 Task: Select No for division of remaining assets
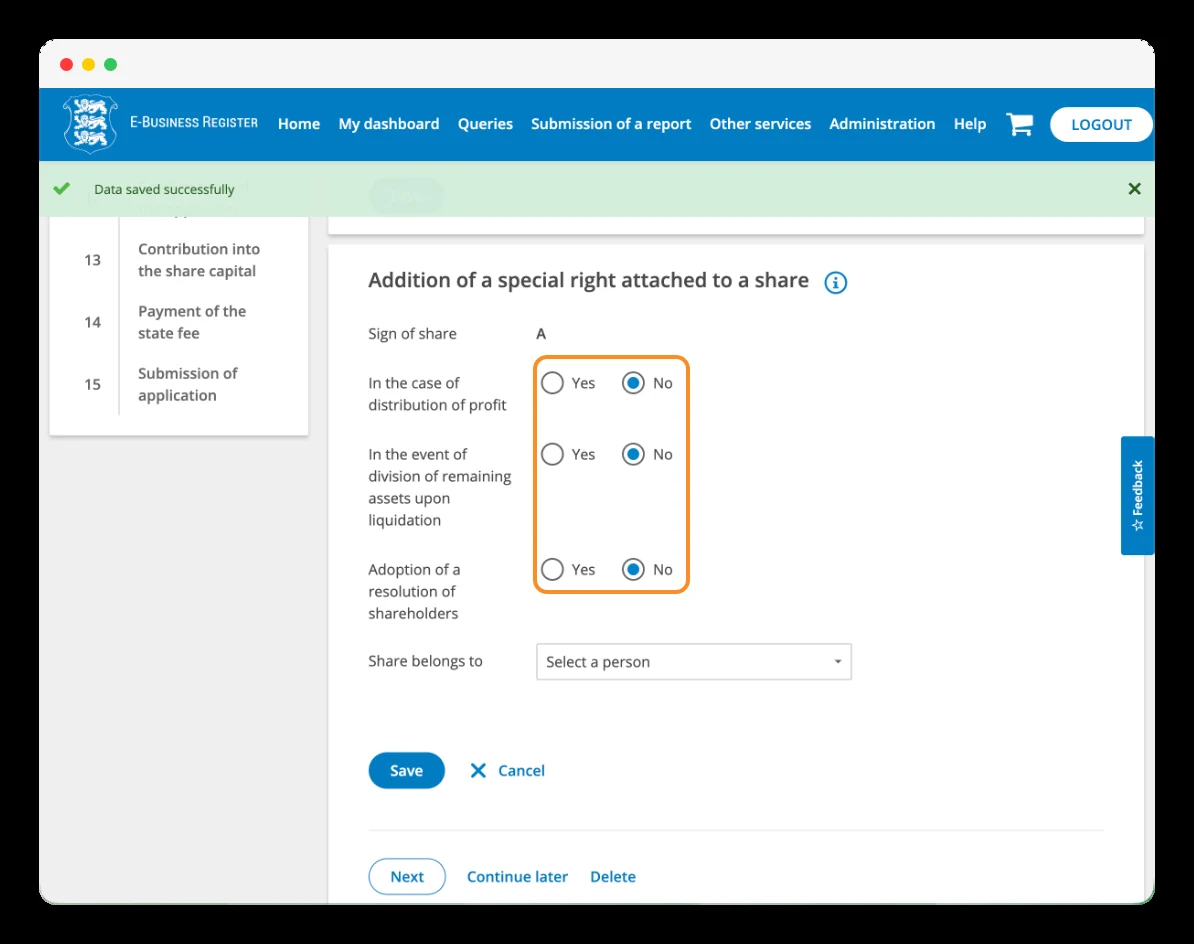pos(633,454)
